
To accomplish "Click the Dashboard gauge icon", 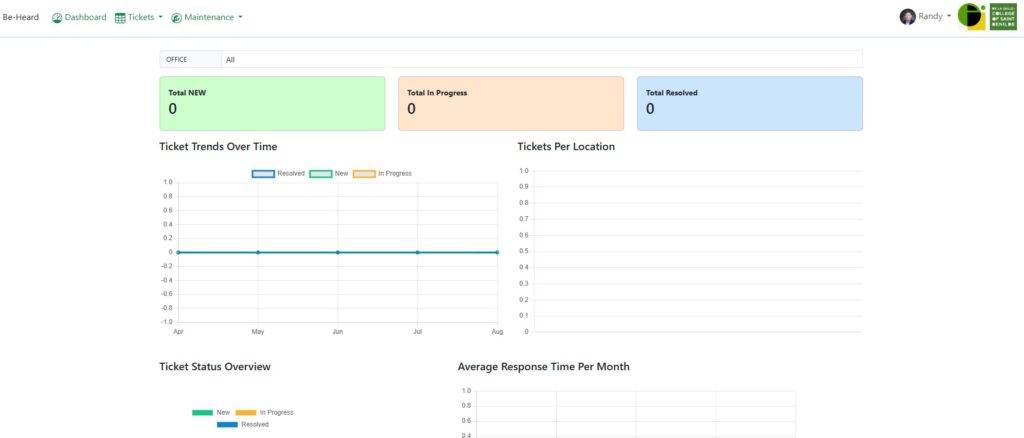I will click(57, 18).
